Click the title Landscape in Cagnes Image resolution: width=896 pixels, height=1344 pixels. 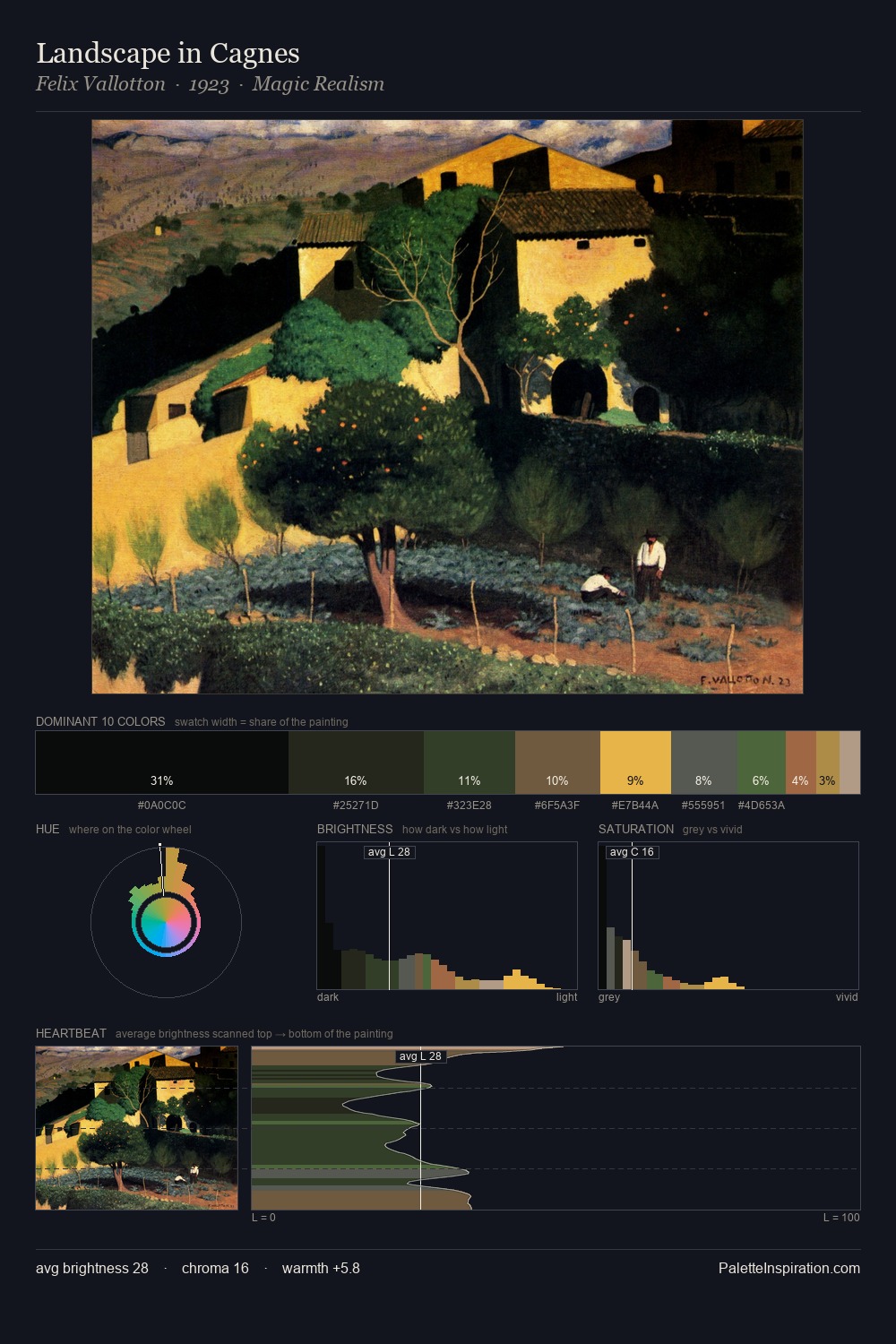[168, 53]
